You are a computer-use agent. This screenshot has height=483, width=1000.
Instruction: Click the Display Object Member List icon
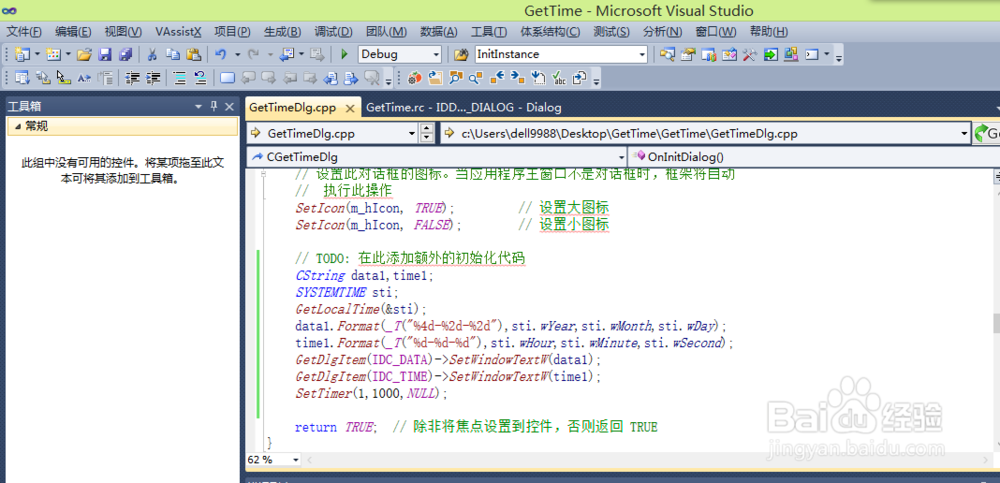point(22,78)
